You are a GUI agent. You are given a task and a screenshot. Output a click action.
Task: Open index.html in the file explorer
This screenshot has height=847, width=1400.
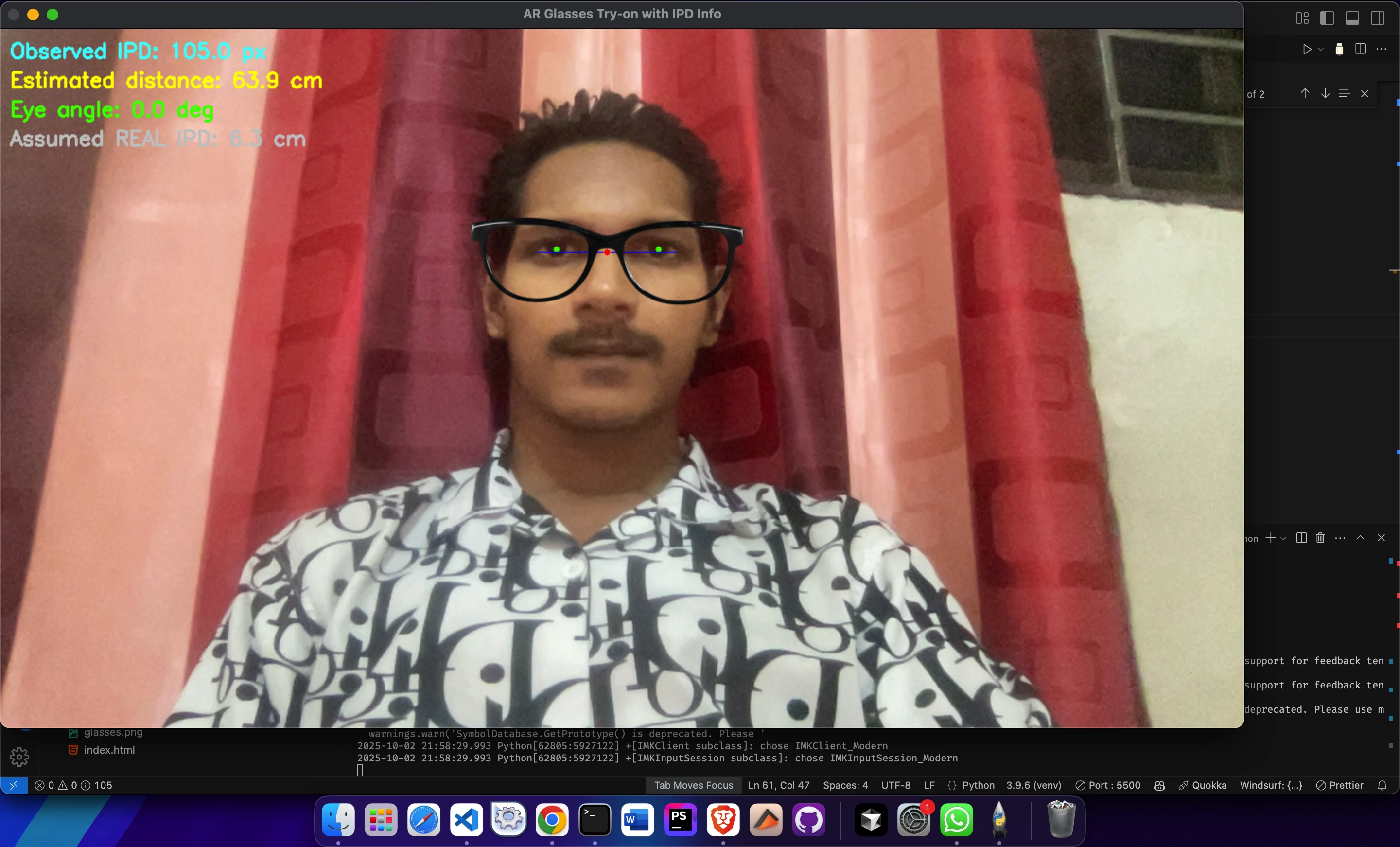coord(109,750)
